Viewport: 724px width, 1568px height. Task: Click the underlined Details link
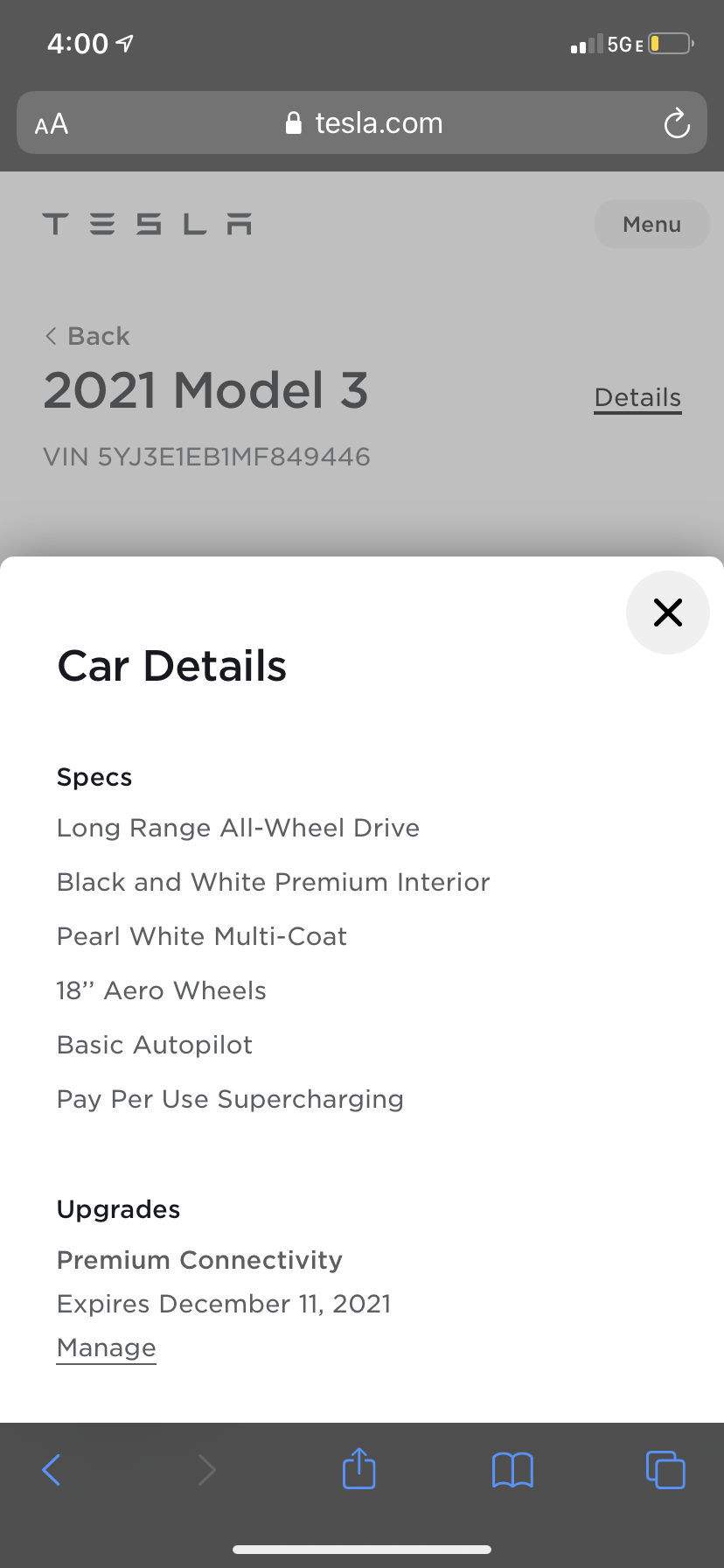tap(637, 397)
